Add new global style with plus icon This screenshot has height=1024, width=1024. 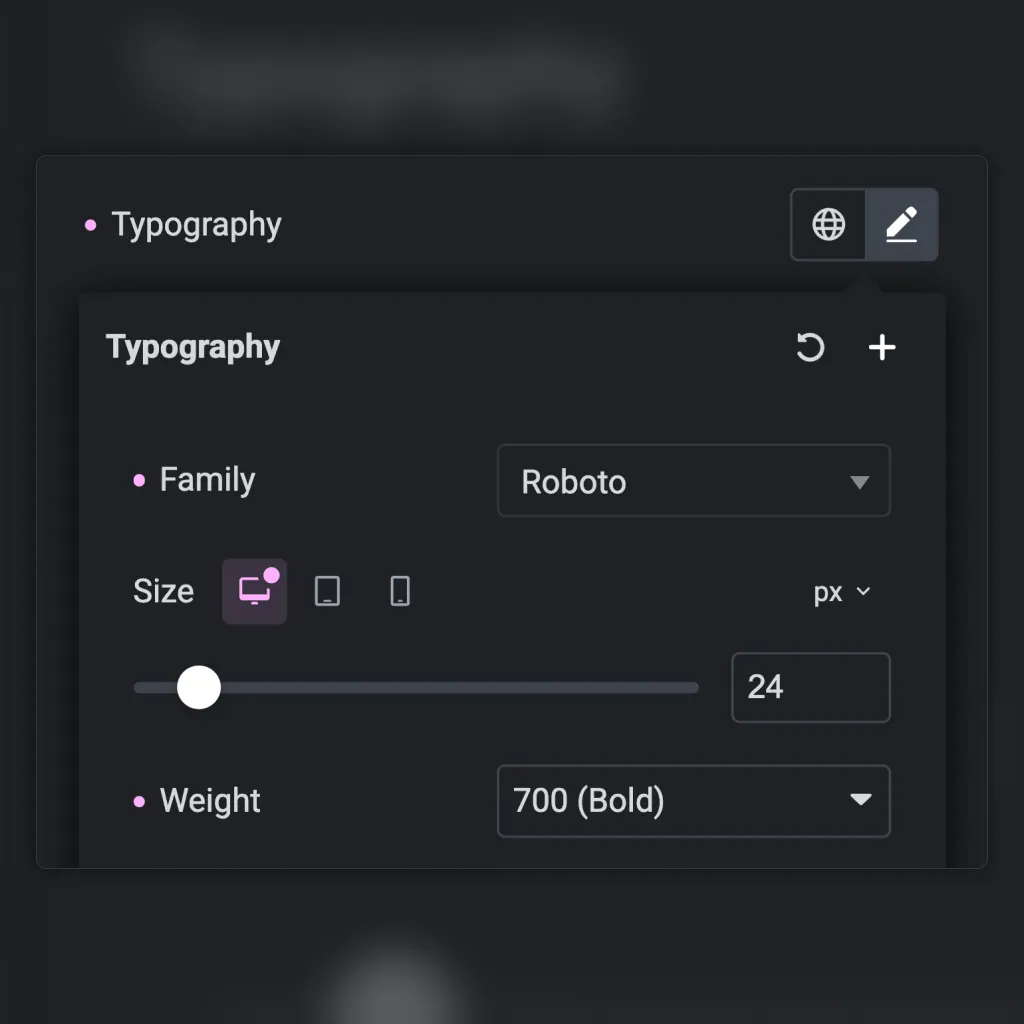coord(882,347)
